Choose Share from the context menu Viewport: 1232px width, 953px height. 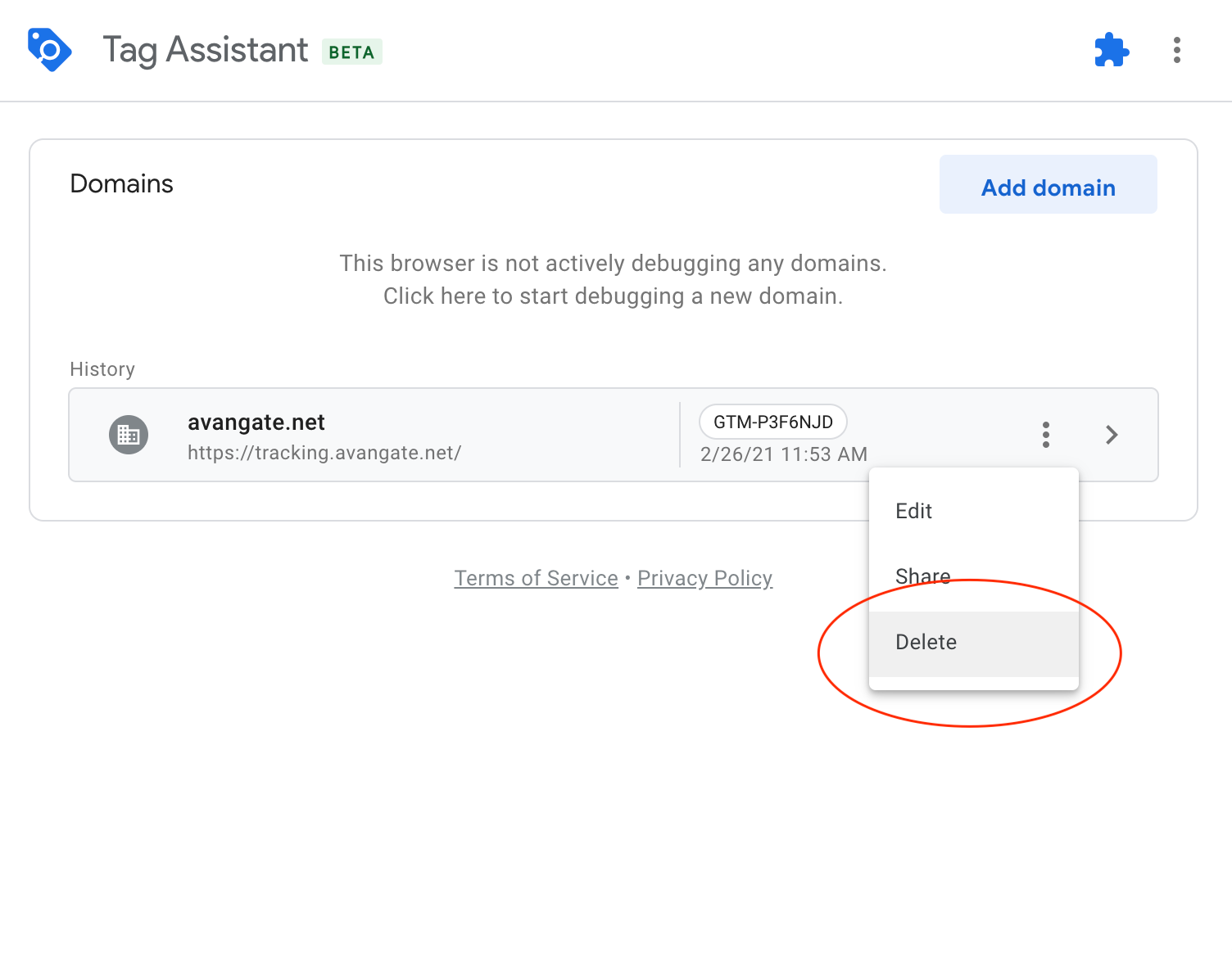click(x=973, y=576)
